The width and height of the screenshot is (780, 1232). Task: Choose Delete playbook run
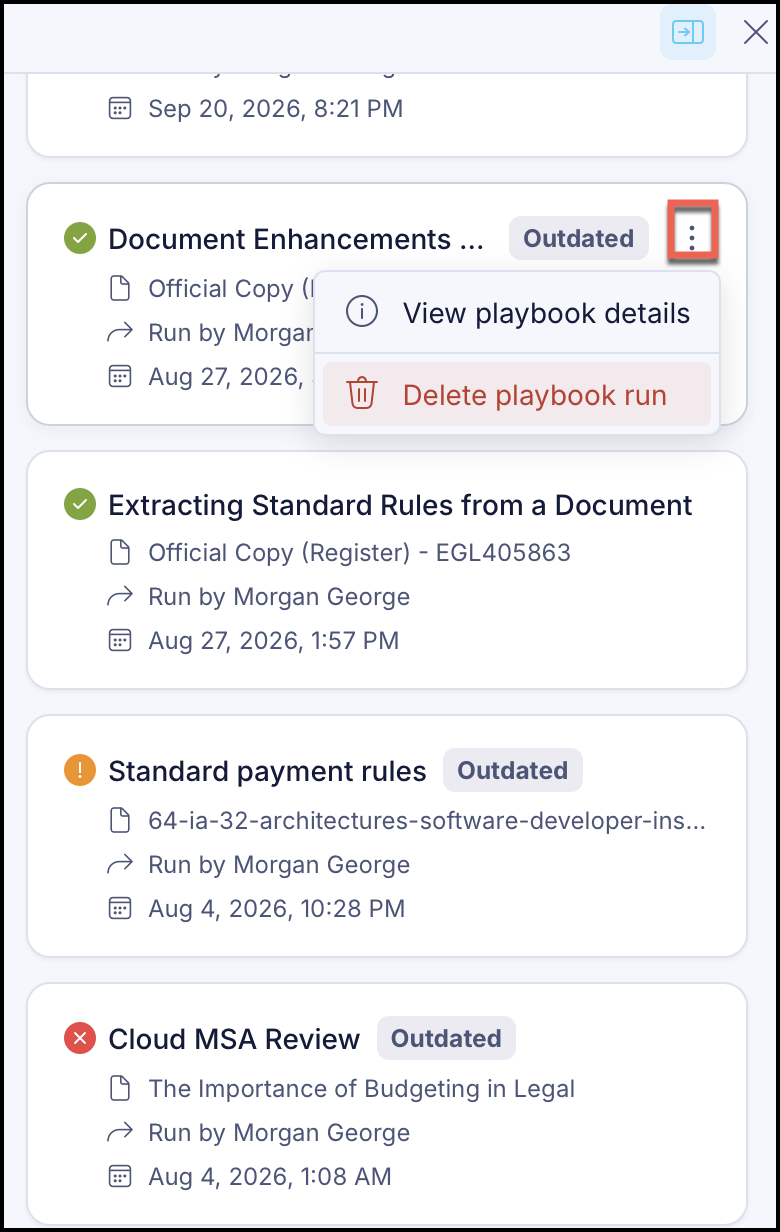pyautogui.click(x=517, y=394)
